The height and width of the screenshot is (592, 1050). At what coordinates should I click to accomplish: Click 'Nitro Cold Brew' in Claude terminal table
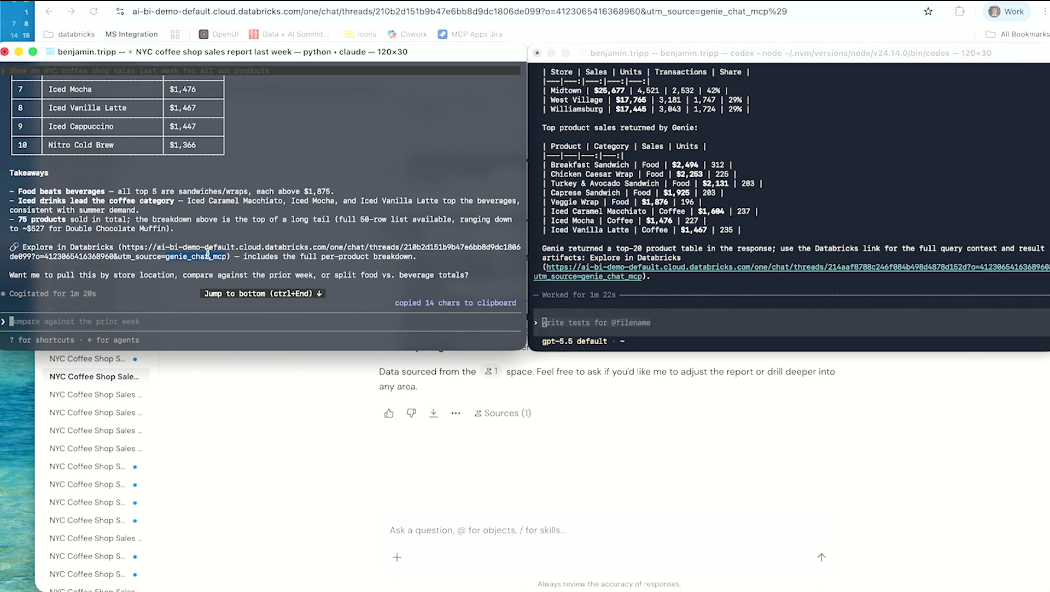[80, 145]
